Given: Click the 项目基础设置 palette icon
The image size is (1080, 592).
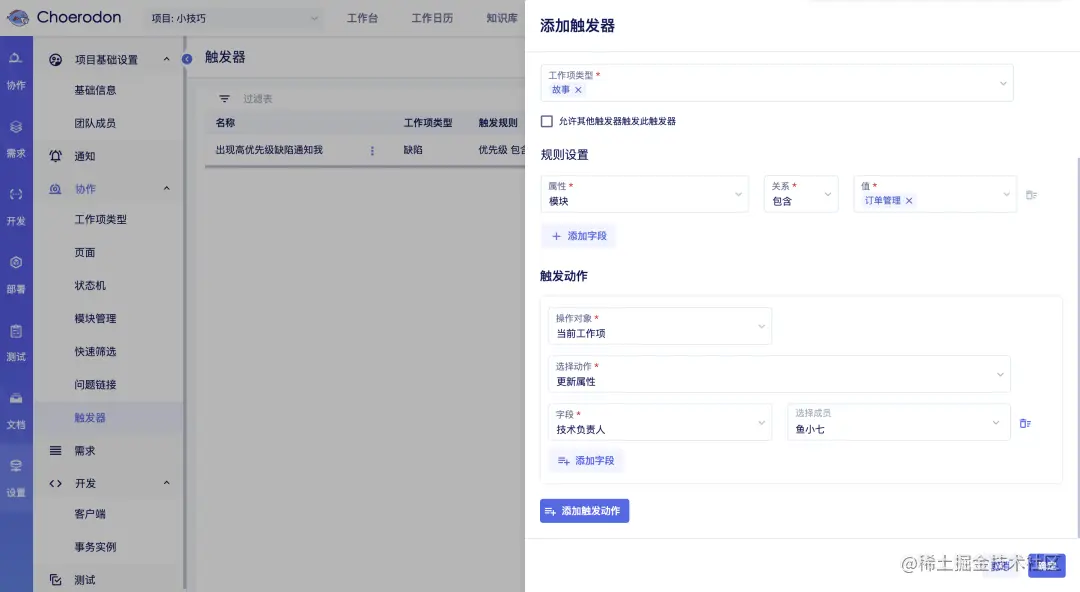Looking at the screenshot, I should tap(56, 60).
